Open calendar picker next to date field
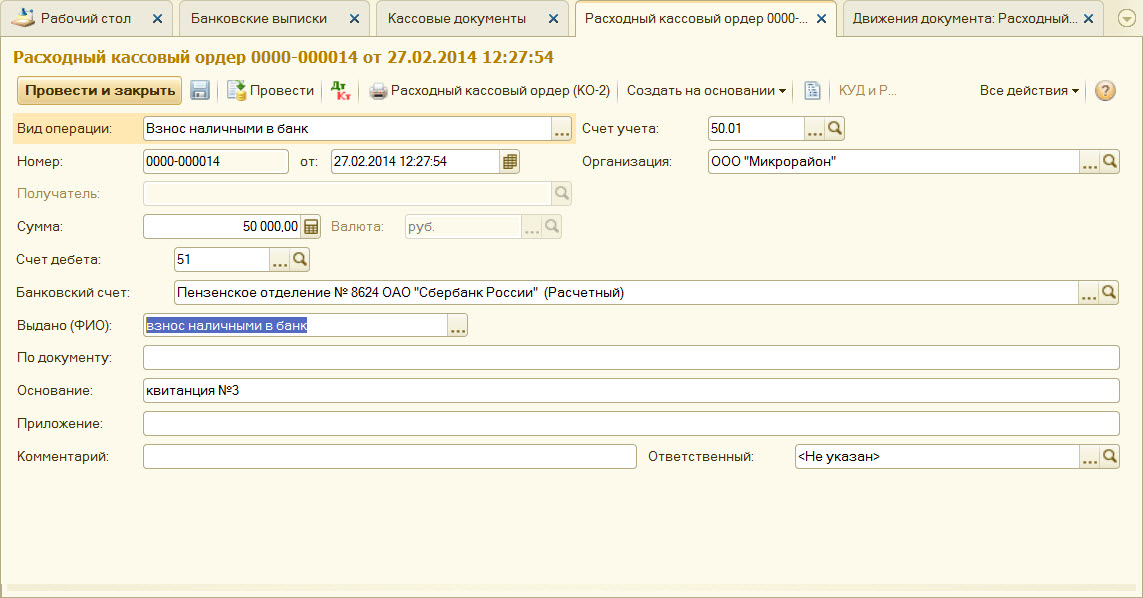This screenshot has width=1143, height=598. point(510,161)
